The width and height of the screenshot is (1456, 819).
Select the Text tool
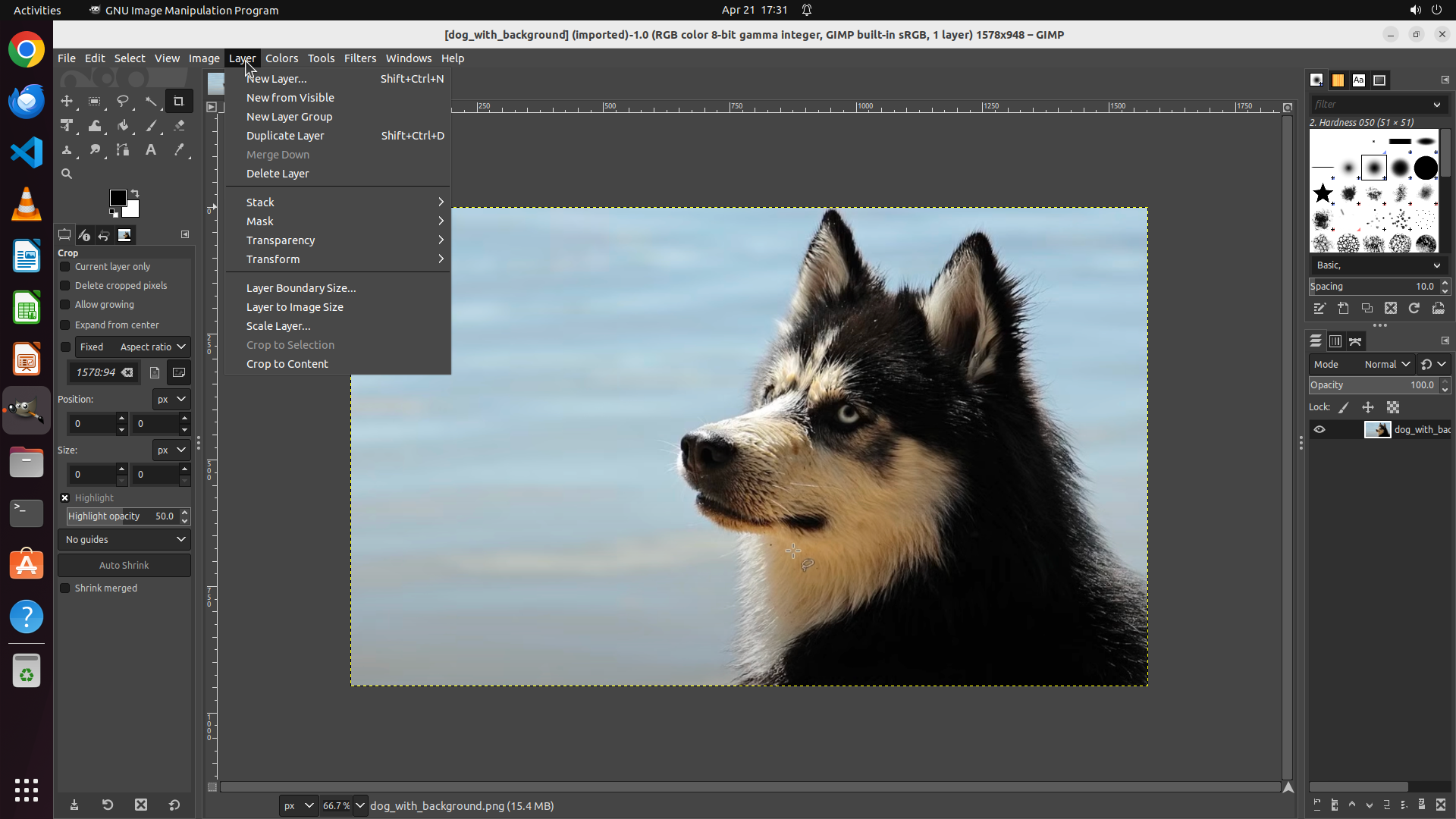tap(151, 150)
